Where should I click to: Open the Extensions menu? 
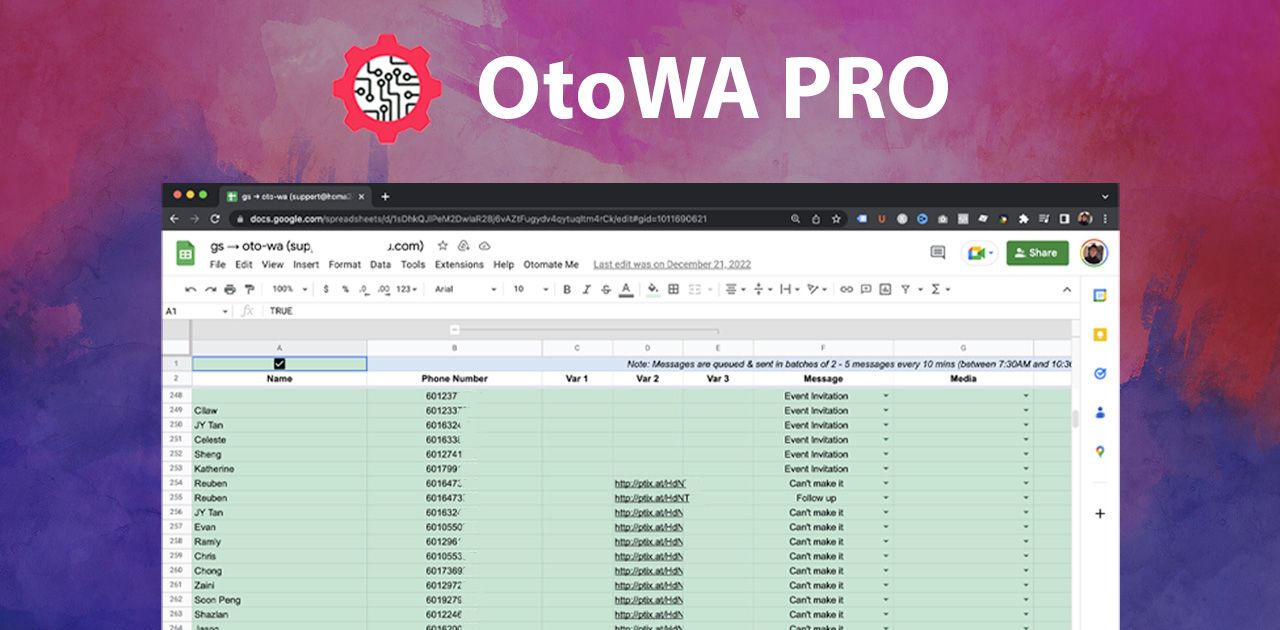click(459, 265)
